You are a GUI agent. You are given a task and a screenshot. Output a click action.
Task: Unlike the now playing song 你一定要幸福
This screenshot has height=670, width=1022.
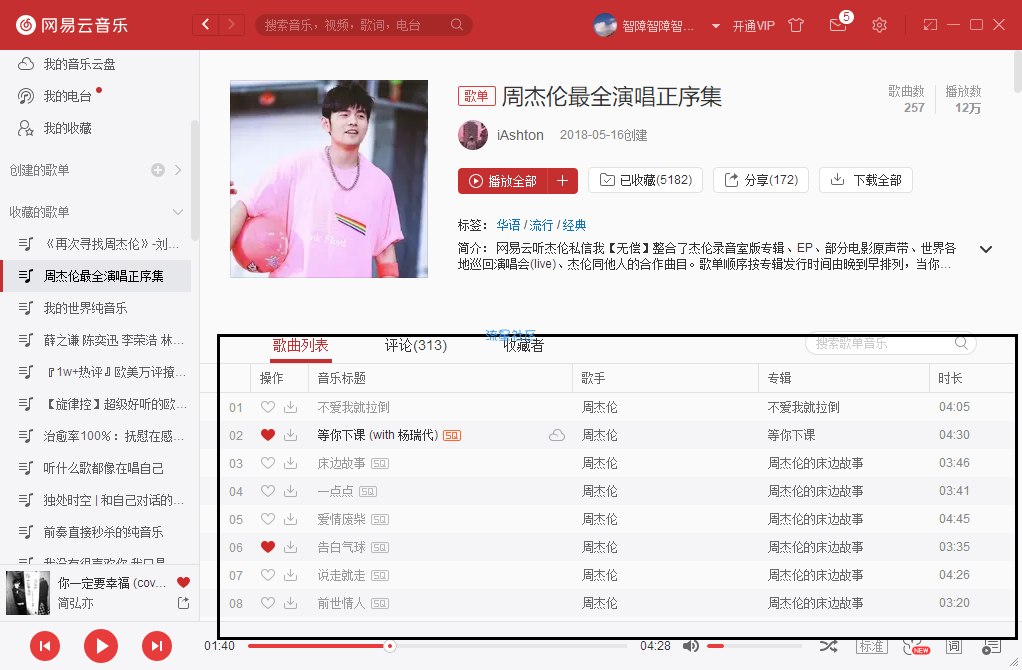pyautogui.click(x=184, y=582)
